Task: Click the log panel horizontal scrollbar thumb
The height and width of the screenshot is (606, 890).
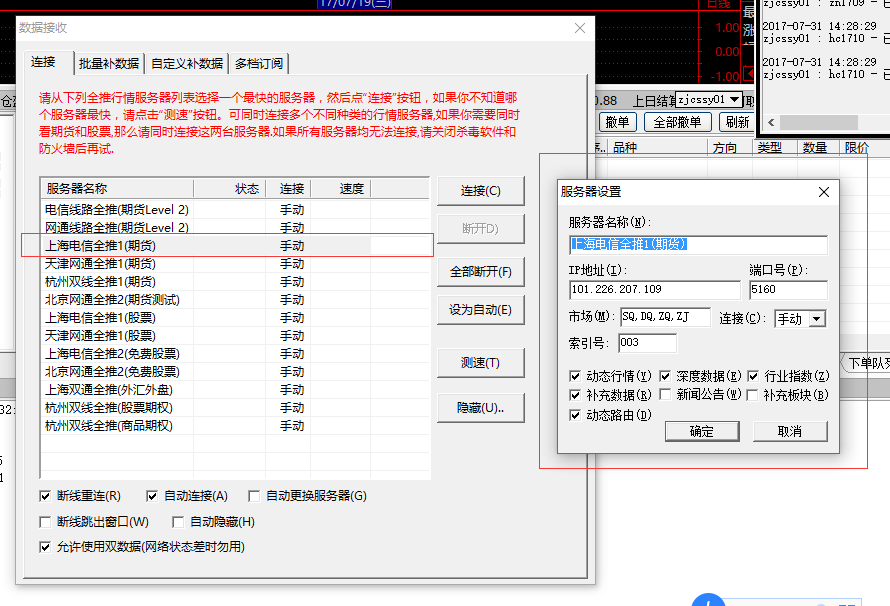Action: [818, 123]
